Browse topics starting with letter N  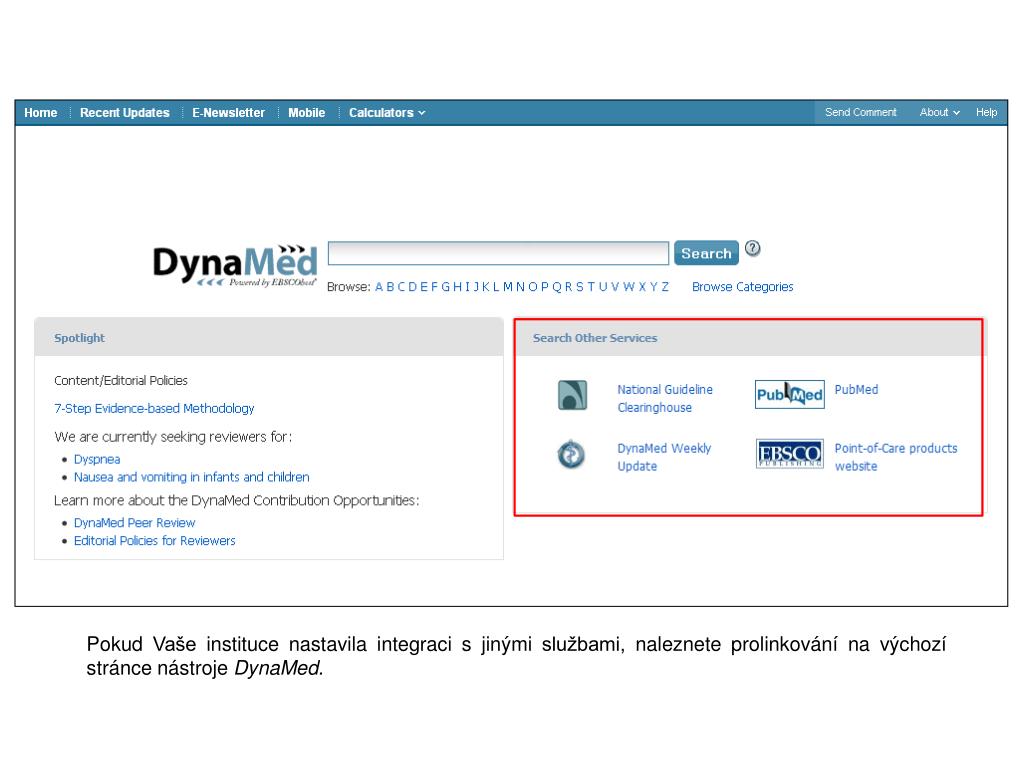520,287
